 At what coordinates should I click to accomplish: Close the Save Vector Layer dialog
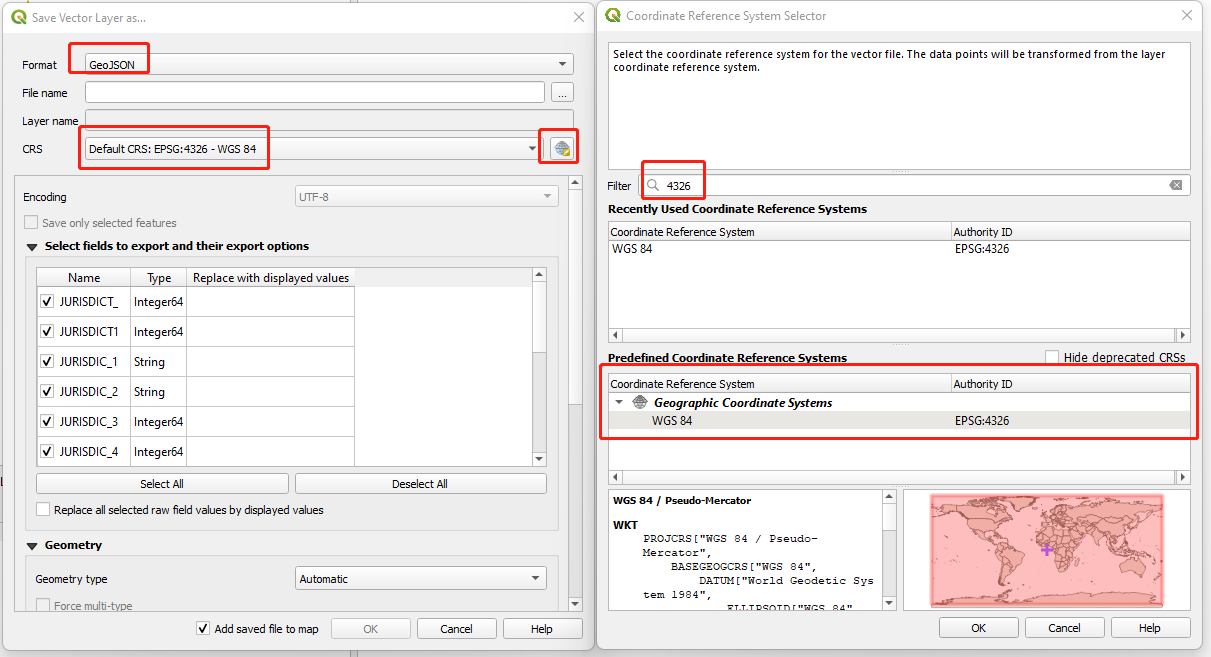click(578, 17)
